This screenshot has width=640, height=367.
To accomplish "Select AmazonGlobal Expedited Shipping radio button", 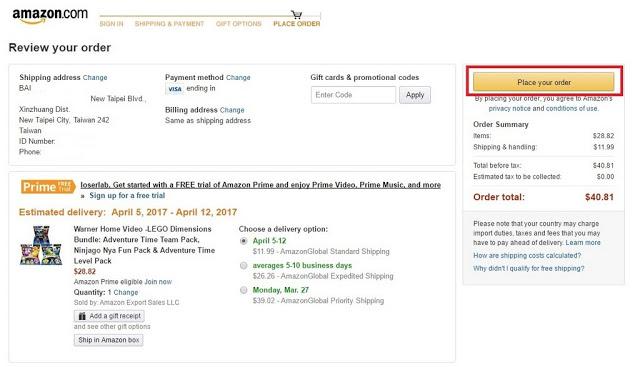I will 244,266.
